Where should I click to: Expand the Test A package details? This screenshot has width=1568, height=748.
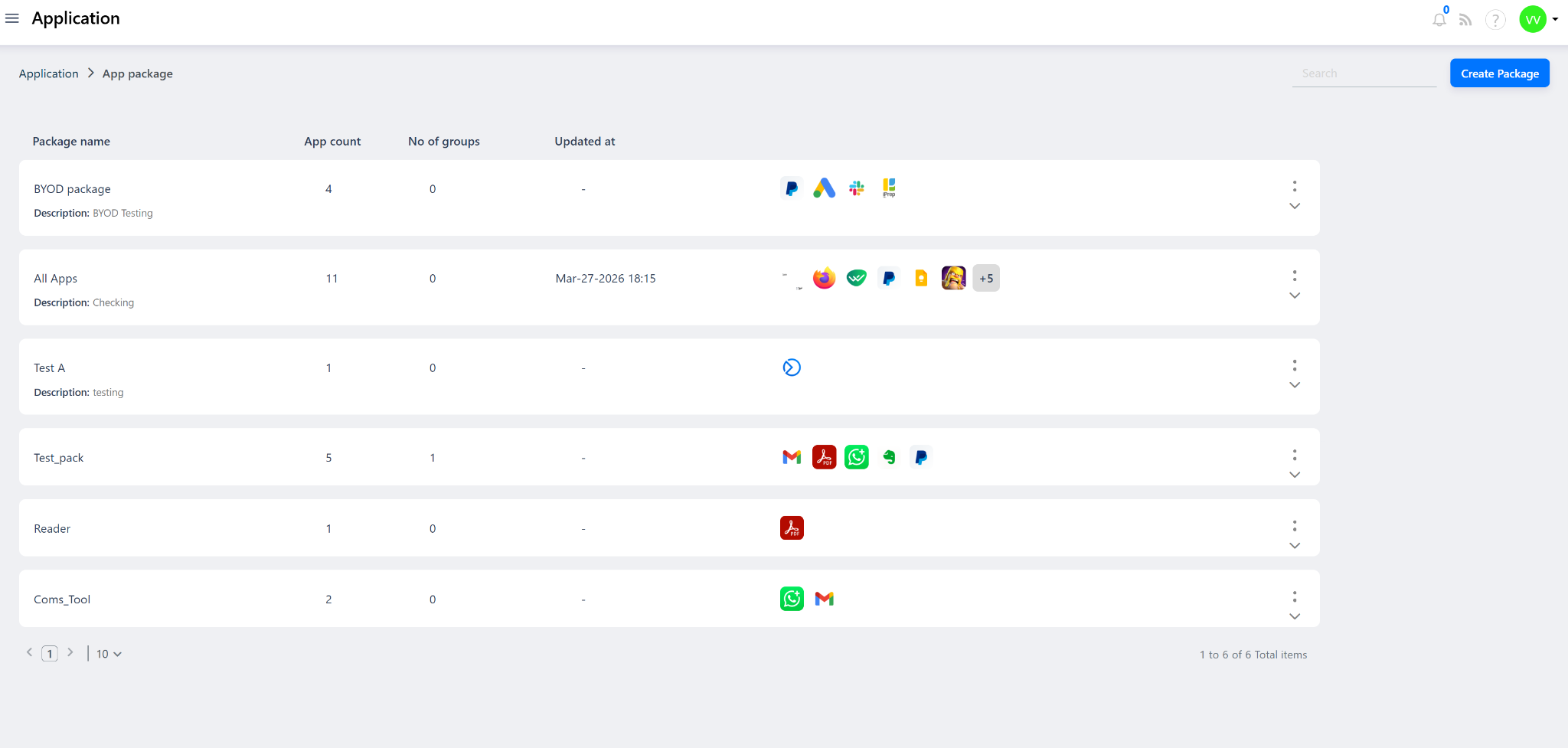click(1295, 385)
